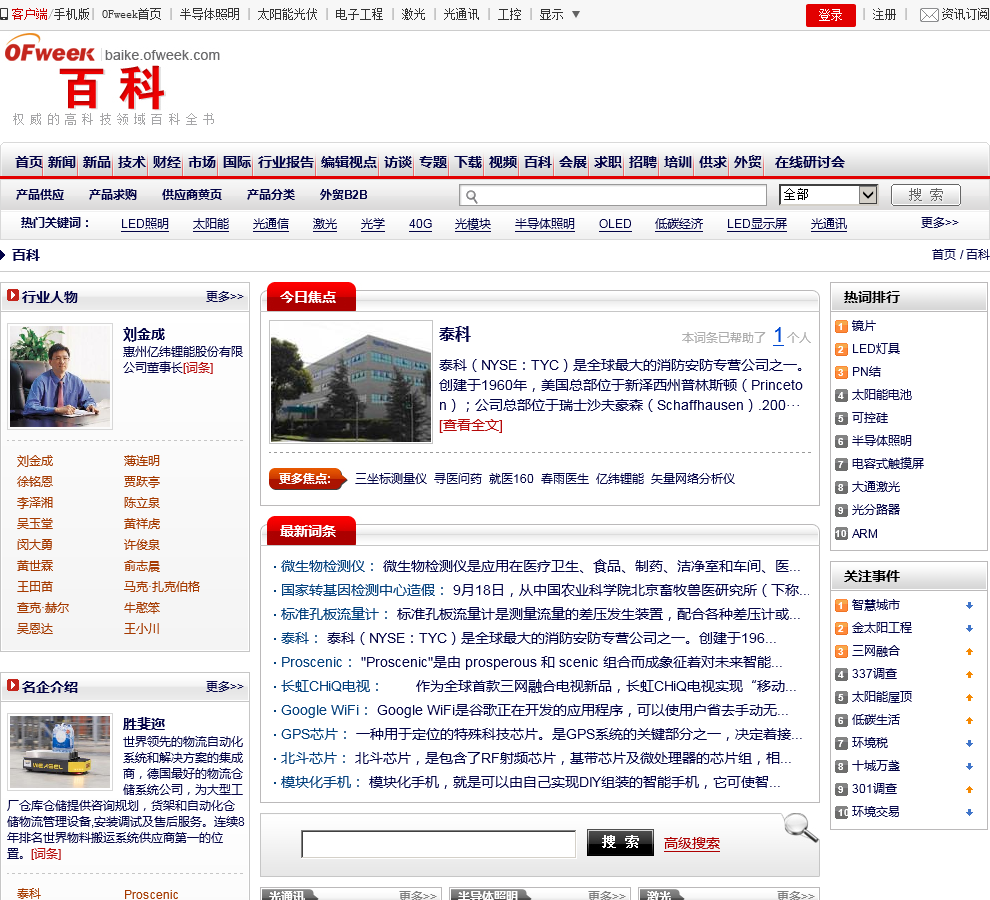Open 高级搜索 link
This screenshot has width=990, height=900.
(691, 843)
